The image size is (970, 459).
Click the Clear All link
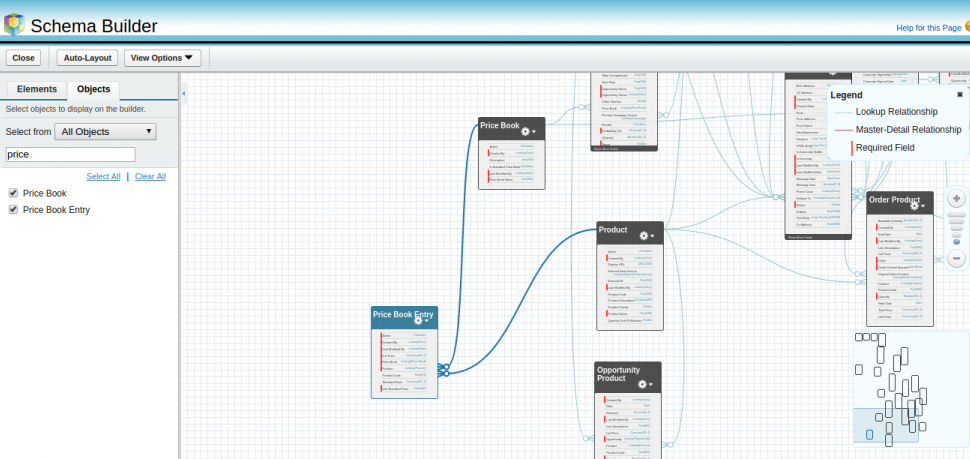(x=150, y=176)
